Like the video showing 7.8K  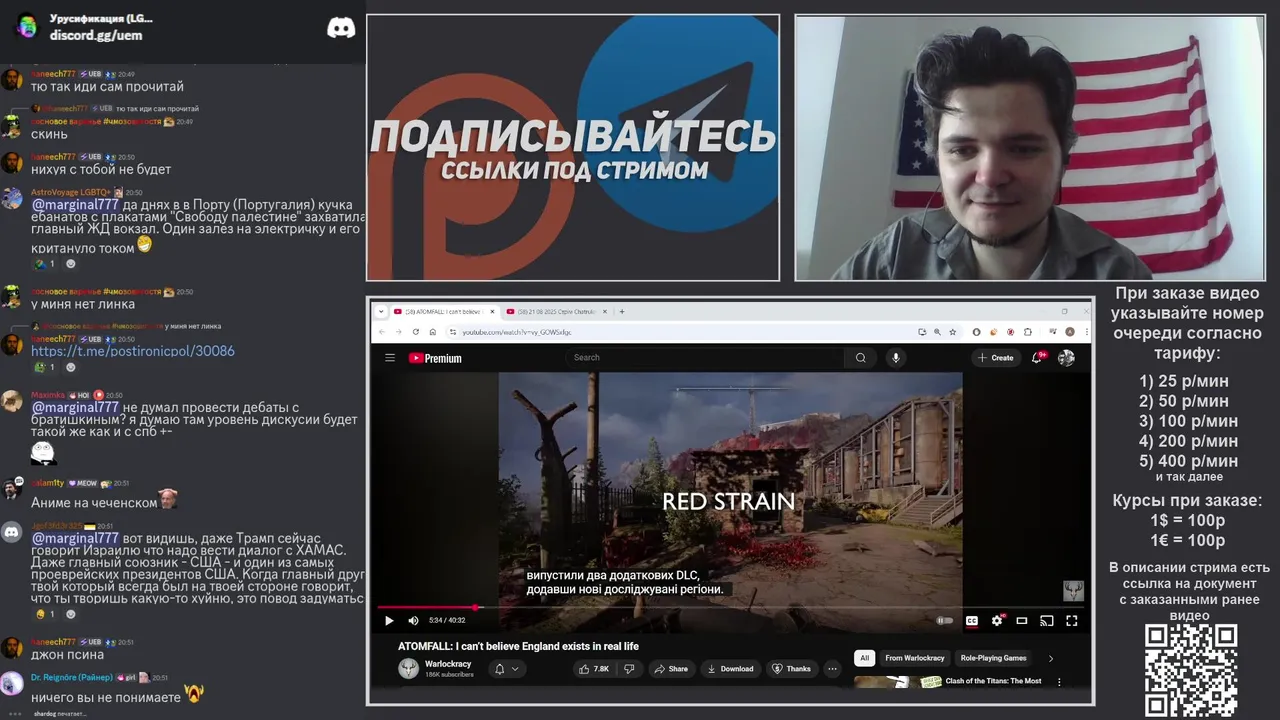coord(594,669)
